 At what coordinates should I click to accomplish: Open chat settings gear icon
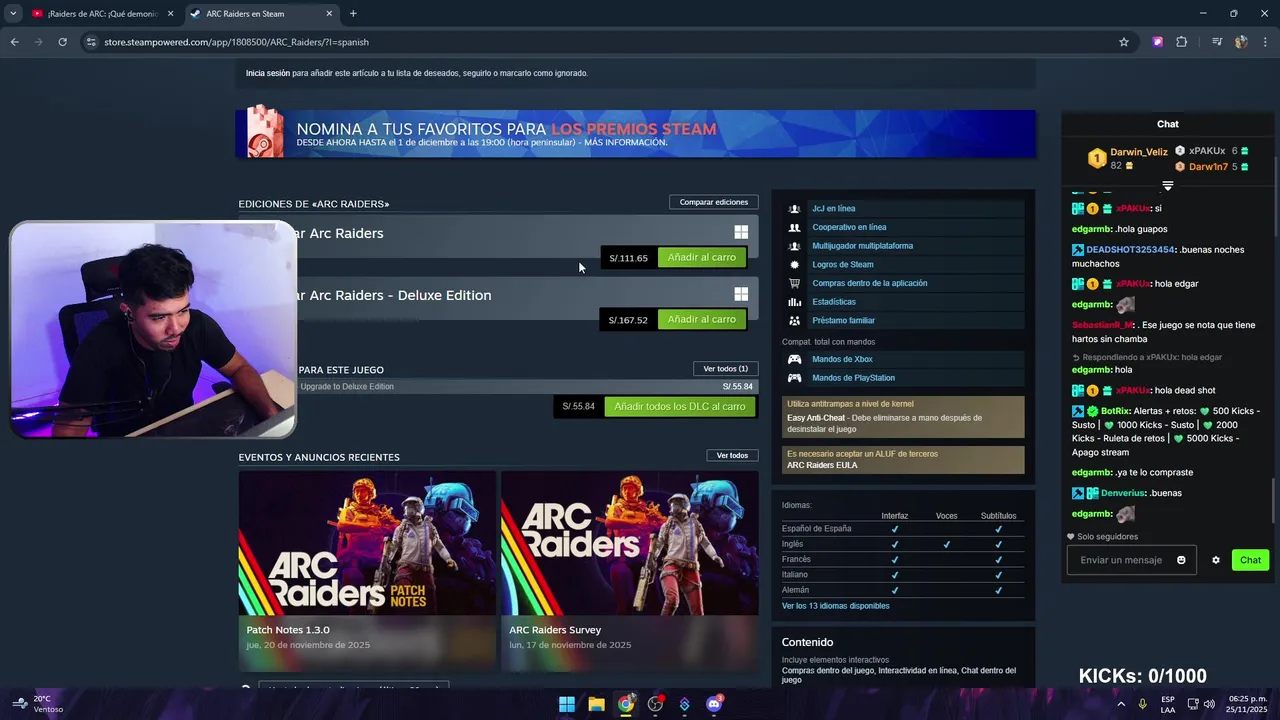pos(1216,560)
